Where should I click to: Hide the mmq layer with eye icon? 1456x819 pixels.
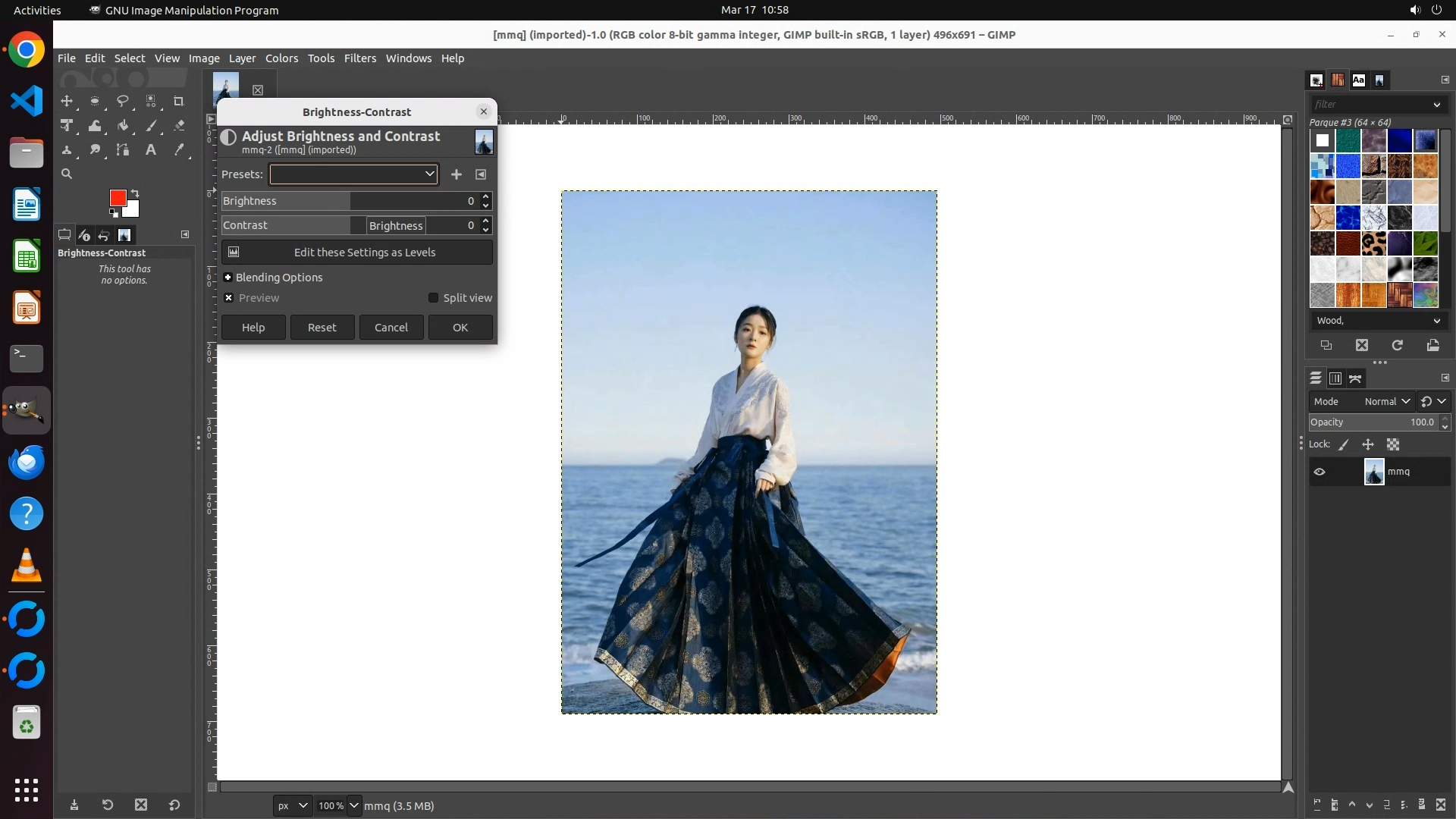(x=1319, y=472)
